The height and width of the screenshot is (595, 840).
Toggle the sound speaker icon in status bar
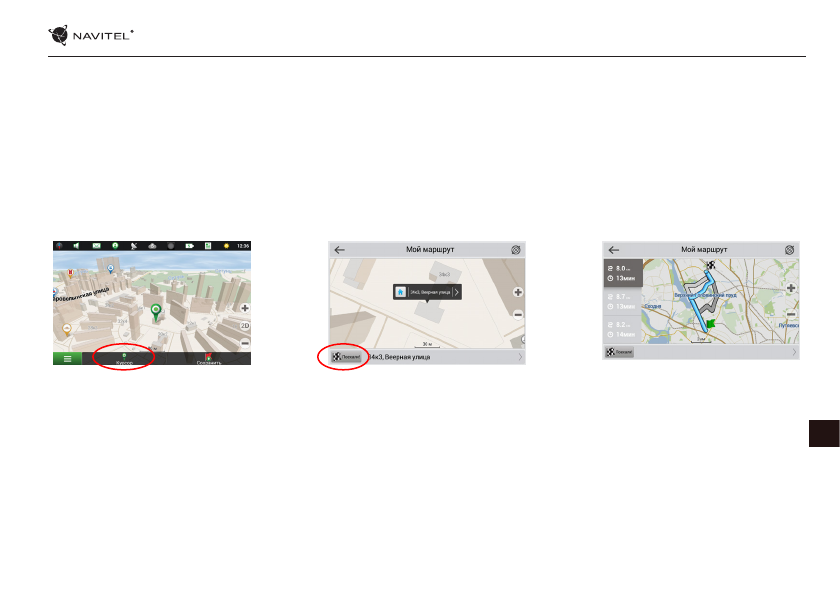click(78, 246)
